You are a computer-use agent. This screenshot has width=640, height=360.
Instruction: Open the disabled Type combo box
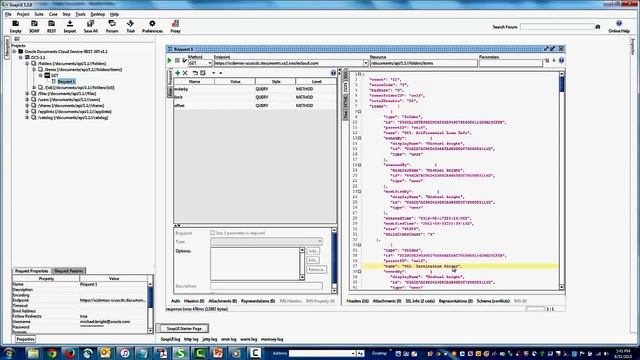tap(267, 241)
